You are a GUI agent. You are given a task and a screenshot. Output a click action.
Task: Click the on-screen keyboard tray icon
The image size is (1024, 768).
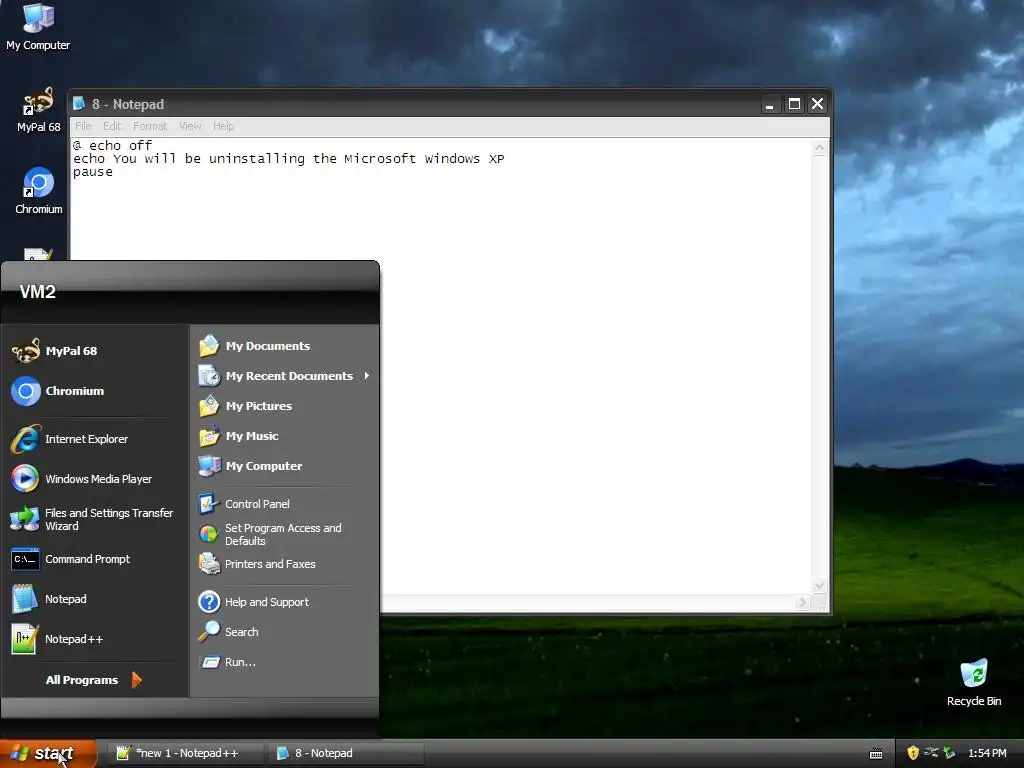876,754
